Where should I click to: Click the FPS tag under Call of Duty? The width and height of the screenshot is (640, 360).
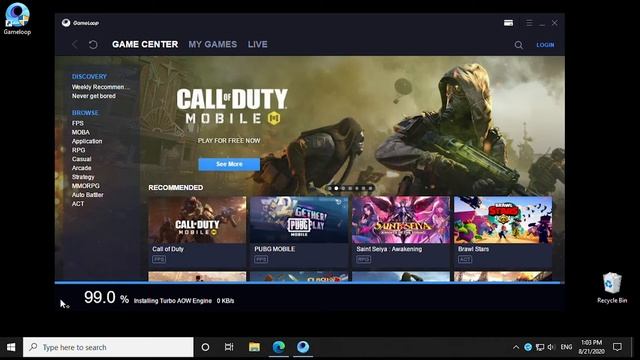tap(159, 259)
